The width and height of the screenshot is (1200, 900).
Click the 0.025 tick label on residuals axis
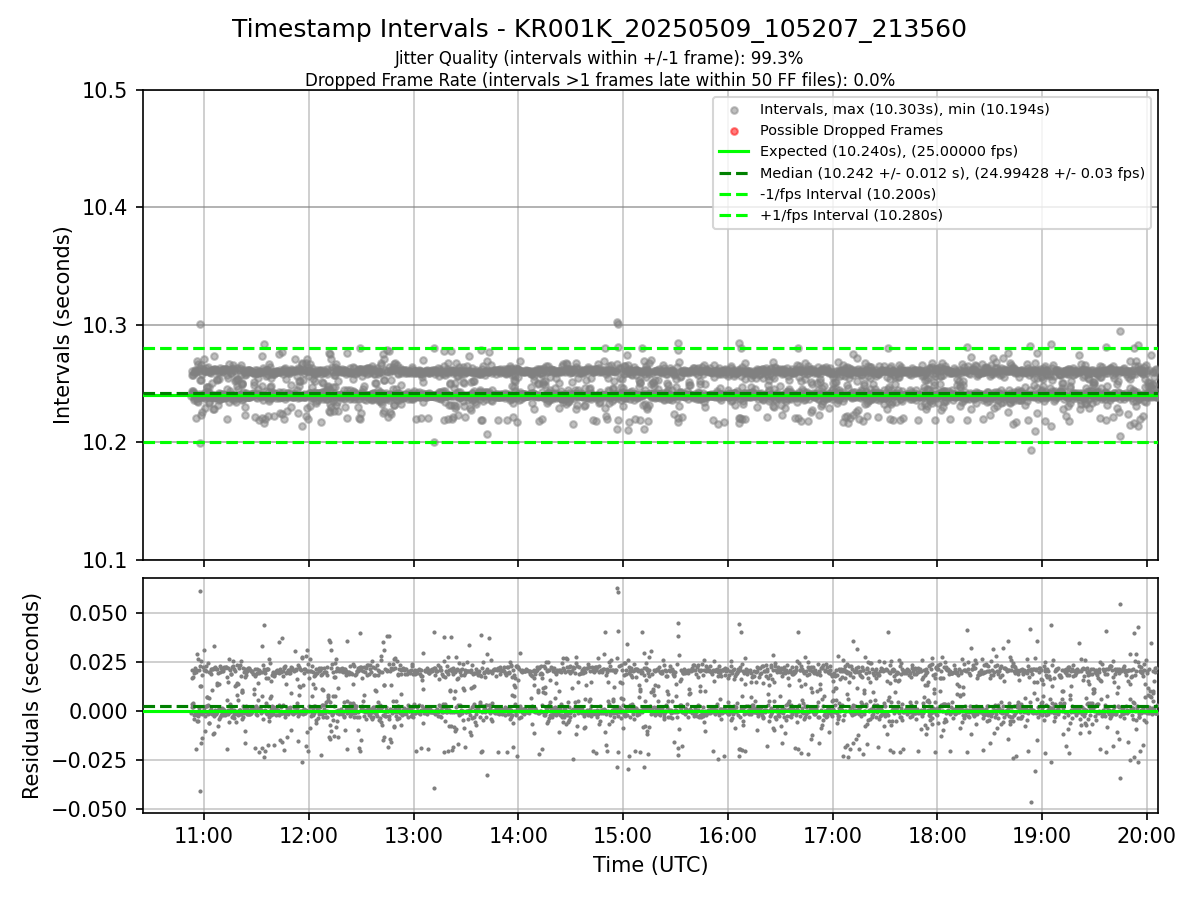point(100,662)
